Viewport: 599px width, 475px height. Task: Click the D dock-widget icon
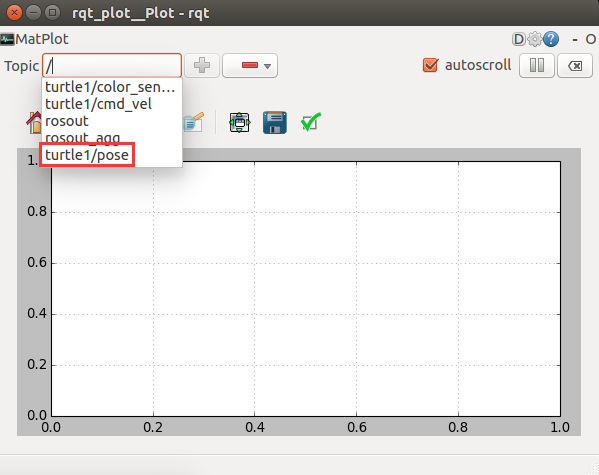click(x=519, y=39)
